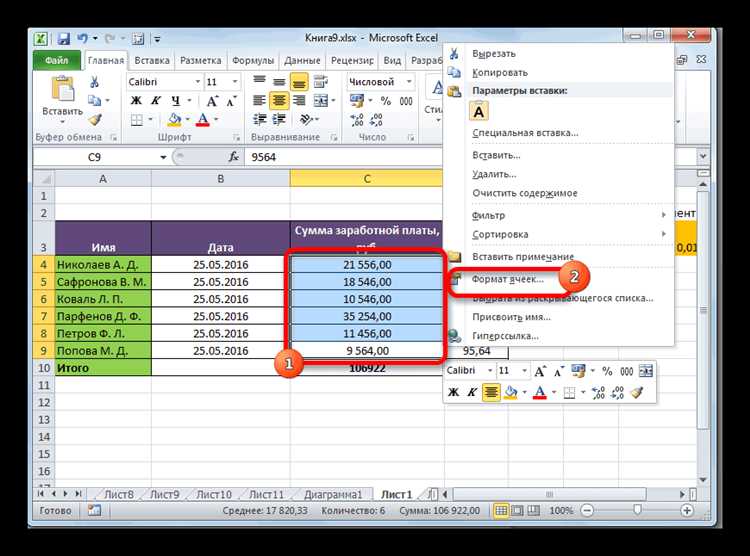This screenshot has height=556, width=750.
Task: Open the Данные ribbon tab
Action: click(x=302, y=61)
